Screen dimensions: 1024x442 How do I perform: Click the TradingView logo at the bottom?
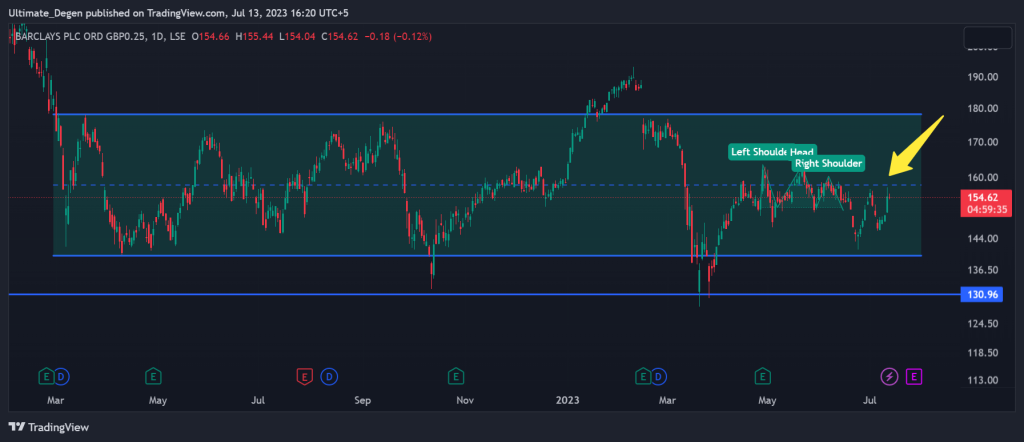(x=49, y=427)
